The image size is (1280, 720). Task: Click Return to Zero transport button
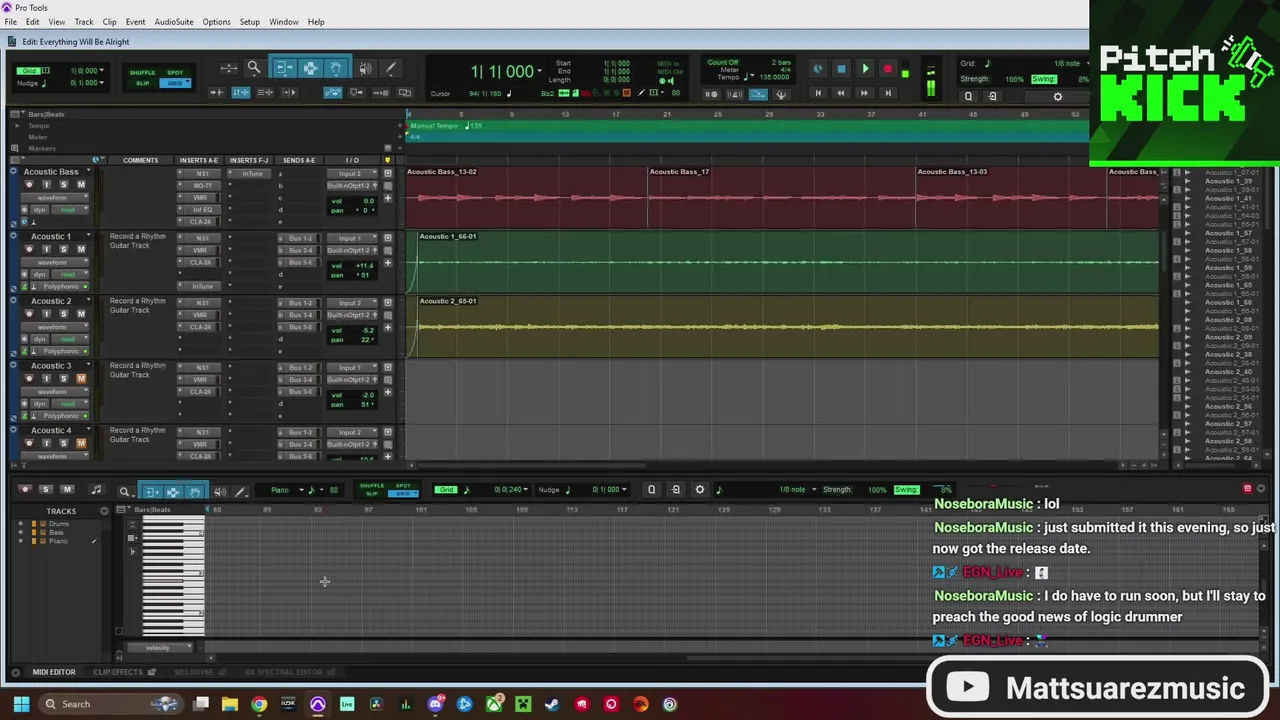(x=817, y=93)
